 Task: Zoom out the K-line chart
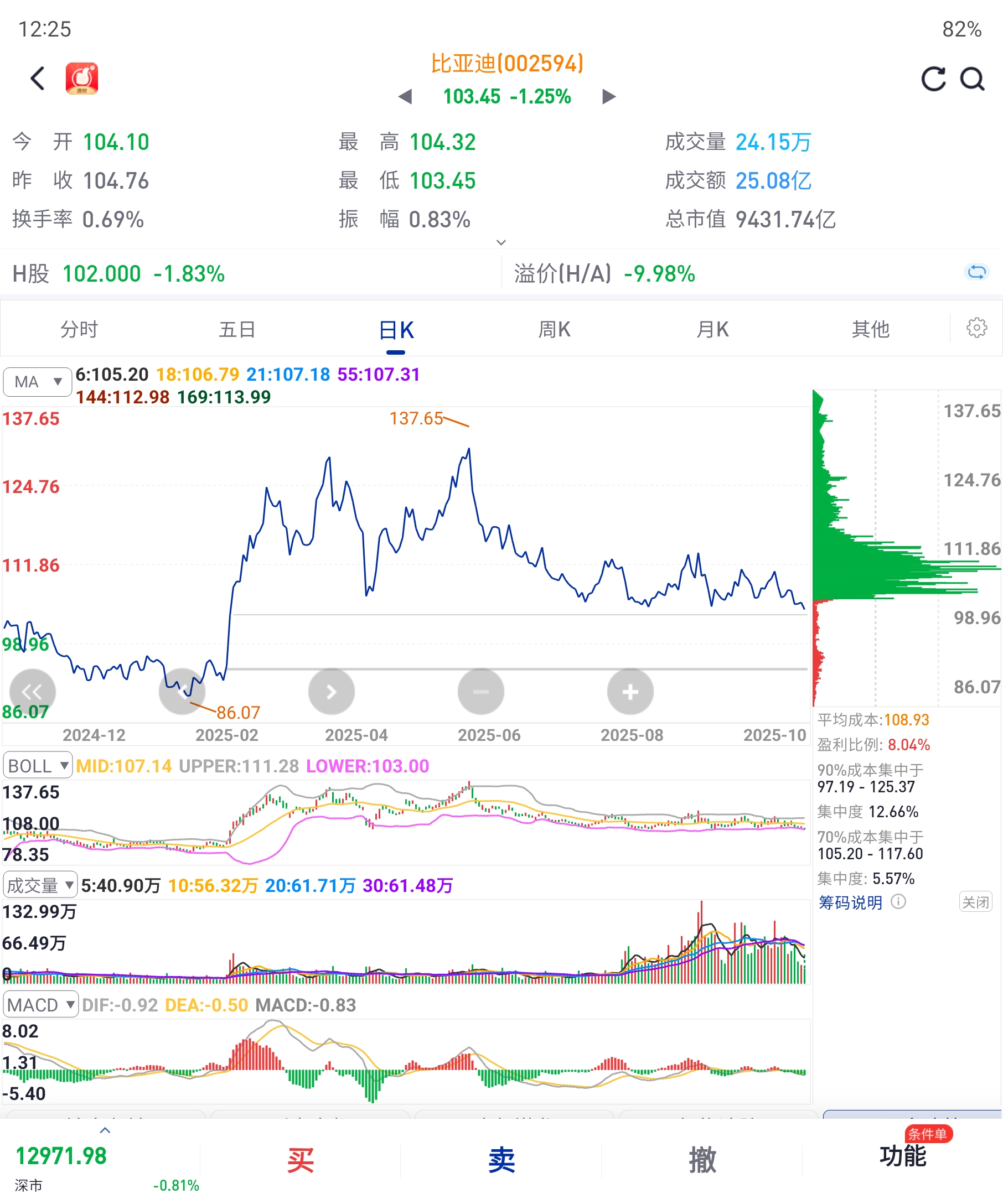point(481,692)
